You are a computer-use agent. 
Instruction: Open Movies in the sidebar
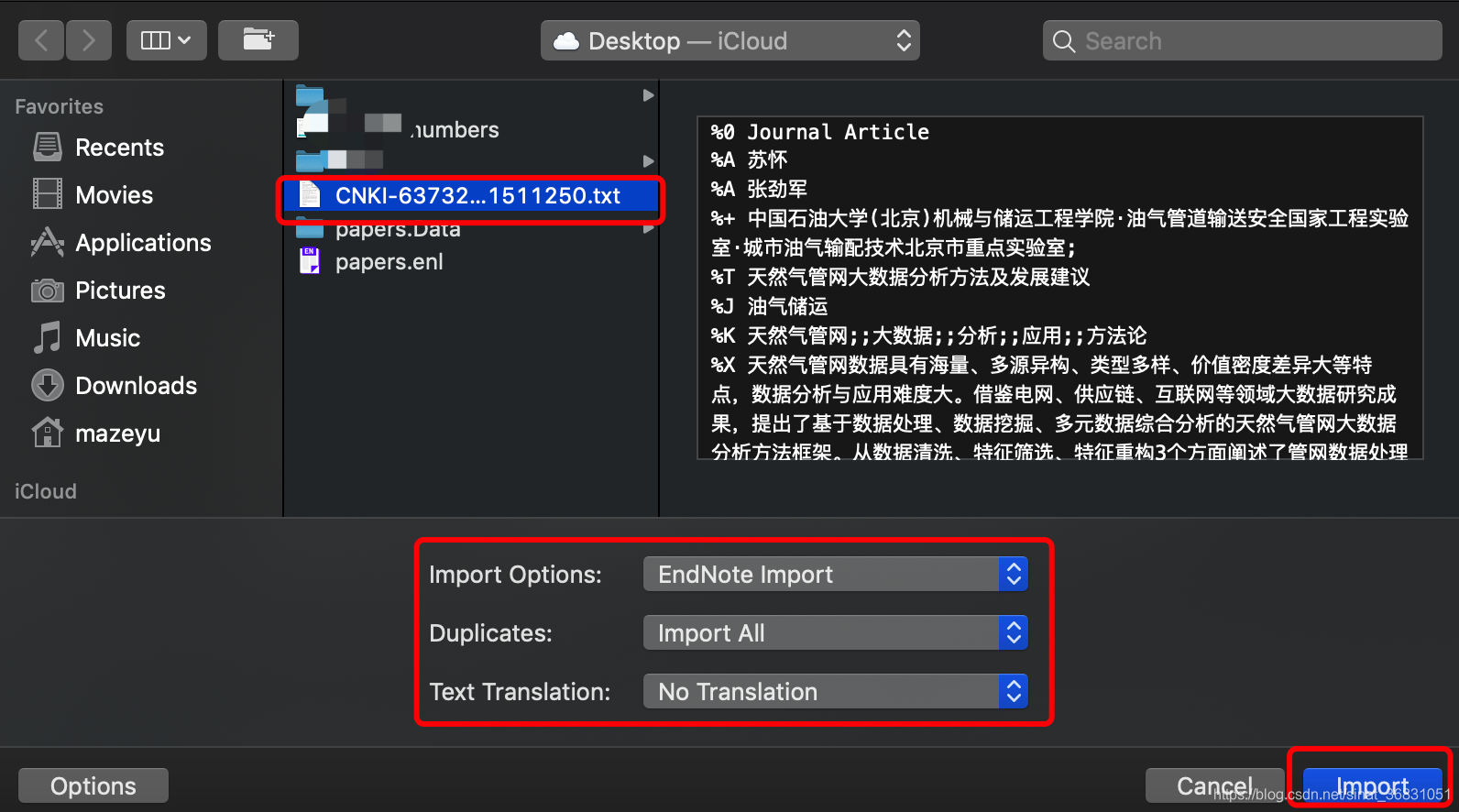[x=114, y=195]
